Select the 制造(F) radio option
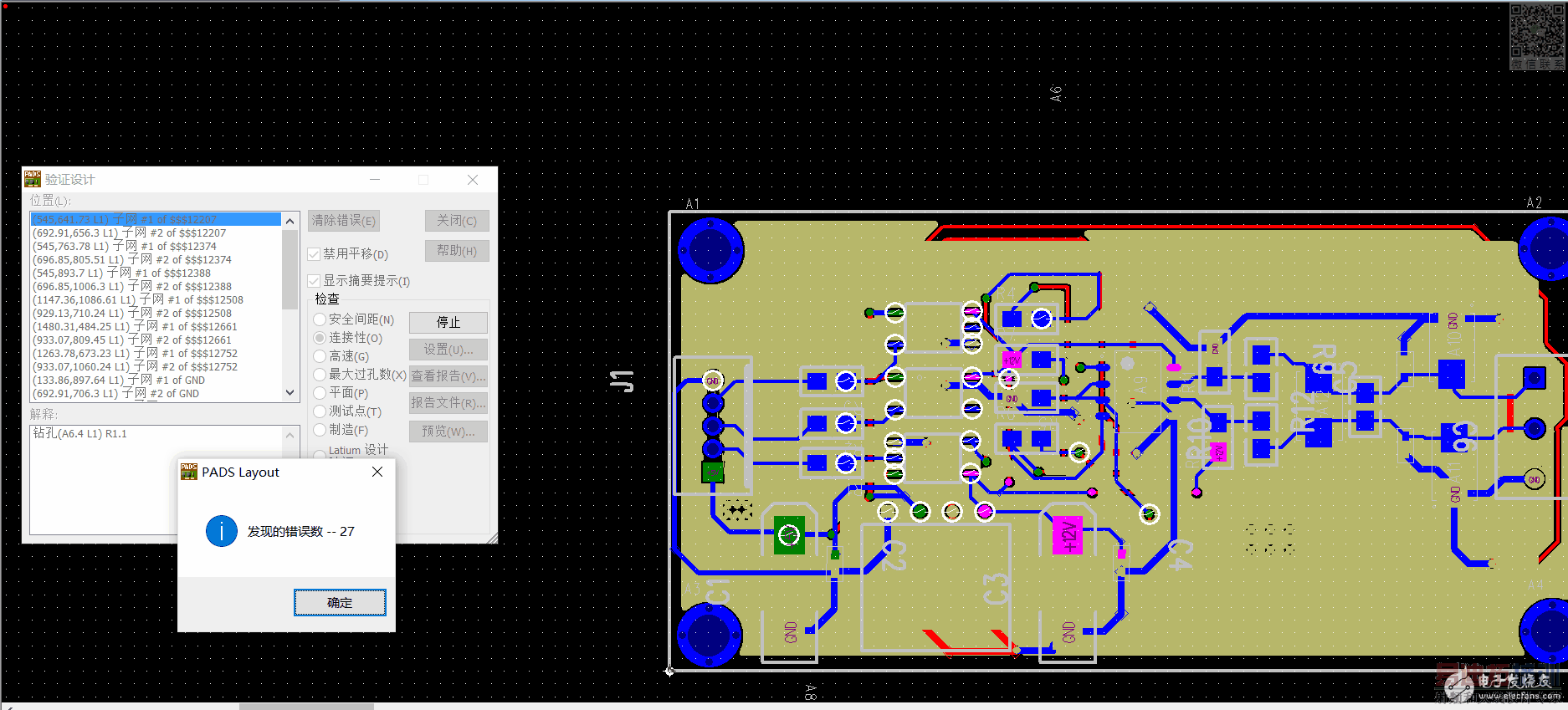Screen dimensions: 1568x710 [320, 430]
